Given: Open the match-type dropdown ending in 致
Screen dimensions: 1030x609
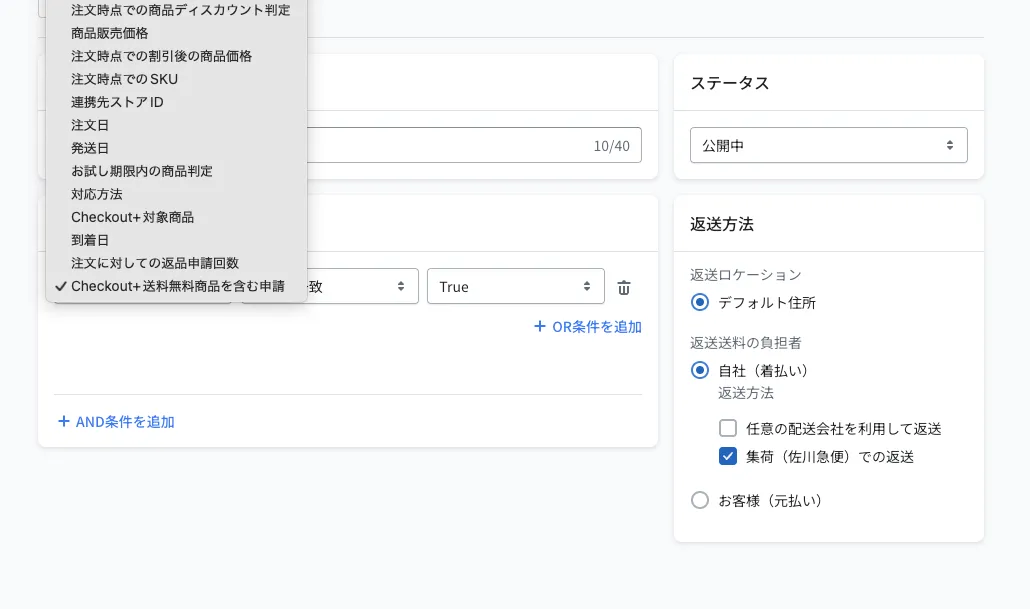Looking at the screenshot, I should coord(363,286).
